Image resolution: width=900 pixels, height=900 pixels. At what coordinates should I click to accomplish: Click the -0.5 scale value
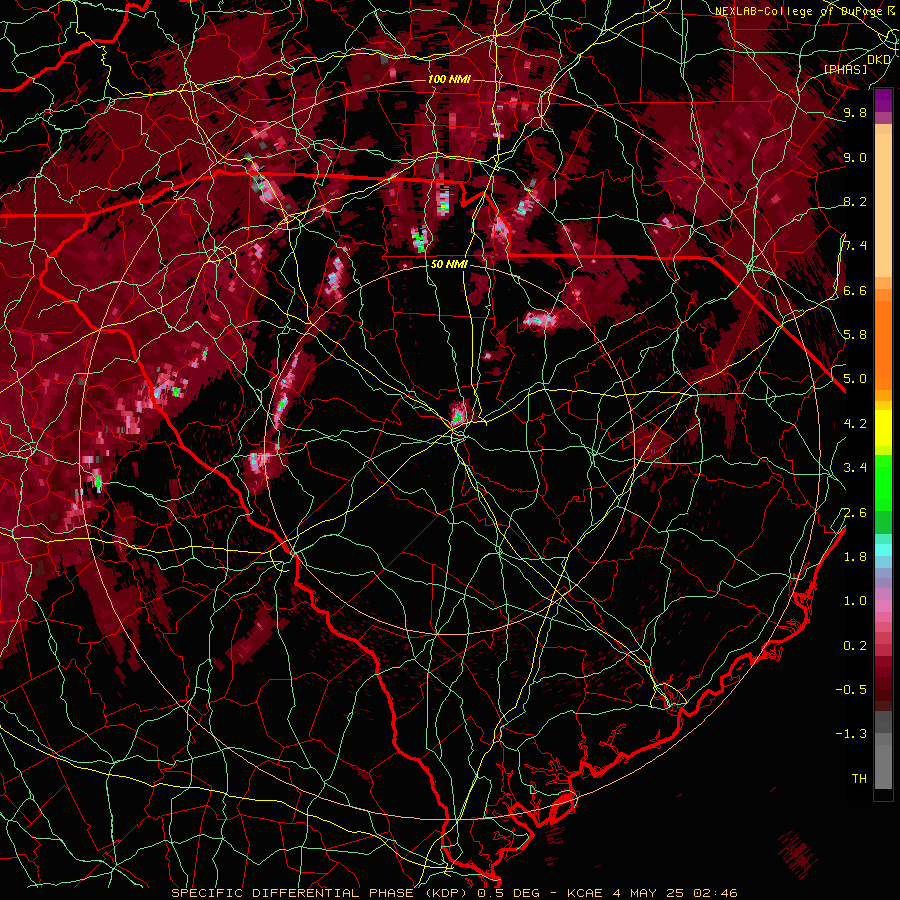(x=851, y=690)
